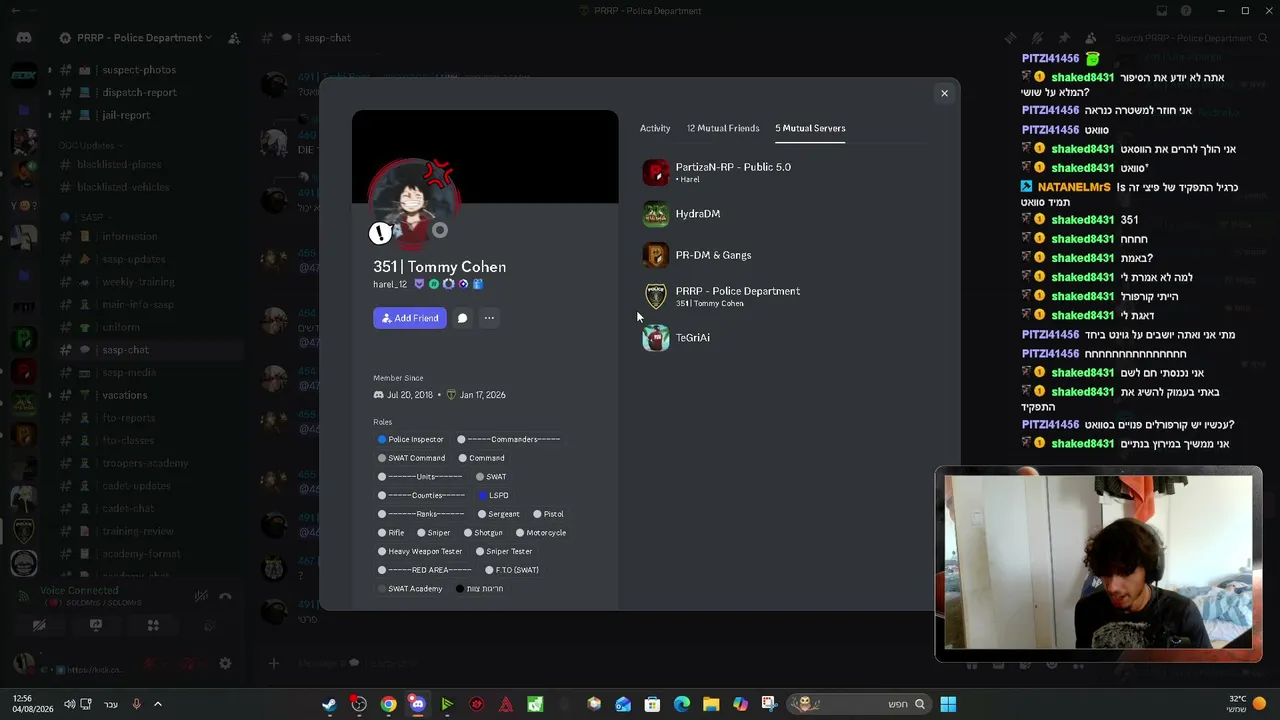The height and width of the screenshot is (720, 1280).
Task: Disconnect from voice using the hang-up icon
Action: (x=225, y=596)
